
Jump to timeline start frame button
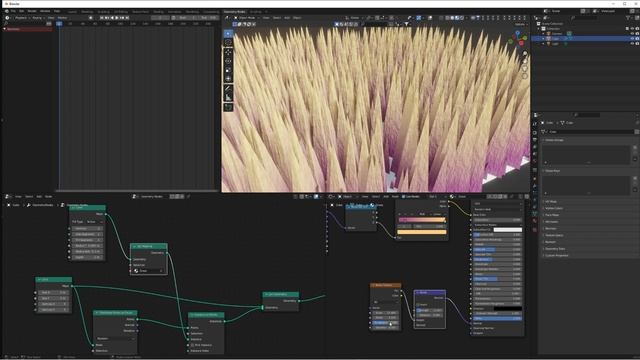pyautogui.click(x=102, y=18)
